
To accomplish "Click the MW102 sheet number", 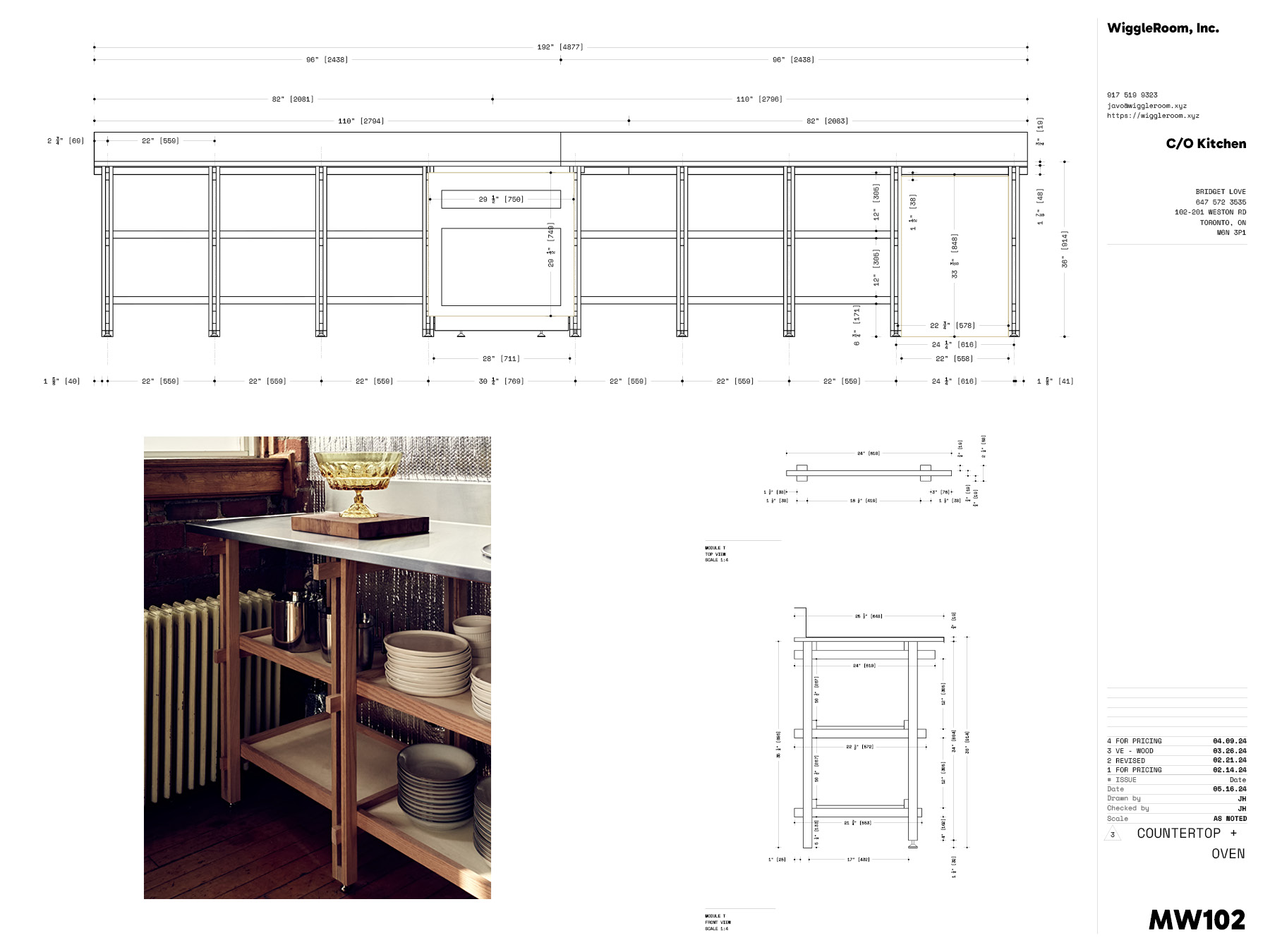I will [x=1197, y=920].
